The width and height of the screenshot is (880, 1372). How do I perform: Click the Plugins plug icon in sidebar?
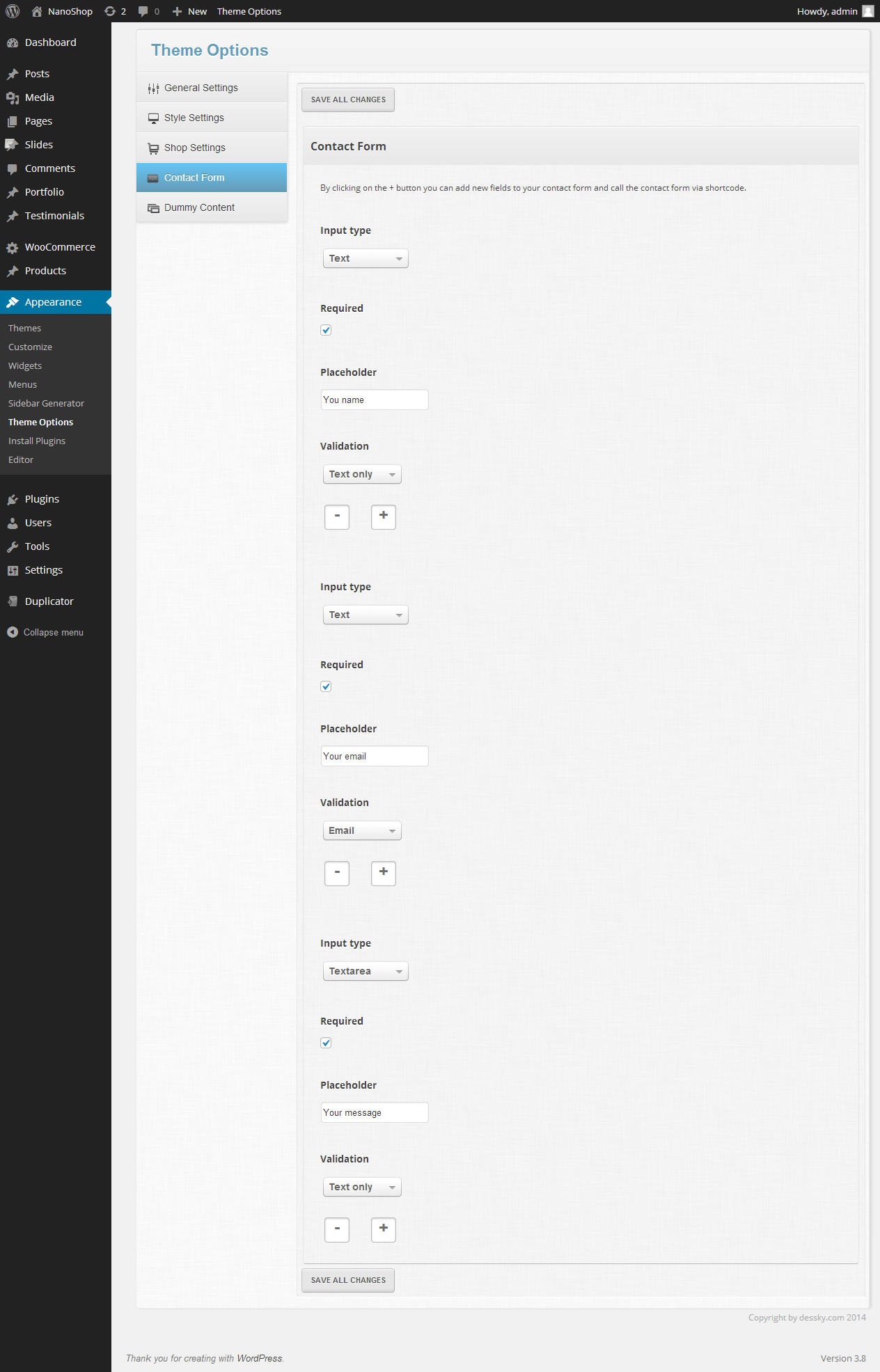pos(13,499)
